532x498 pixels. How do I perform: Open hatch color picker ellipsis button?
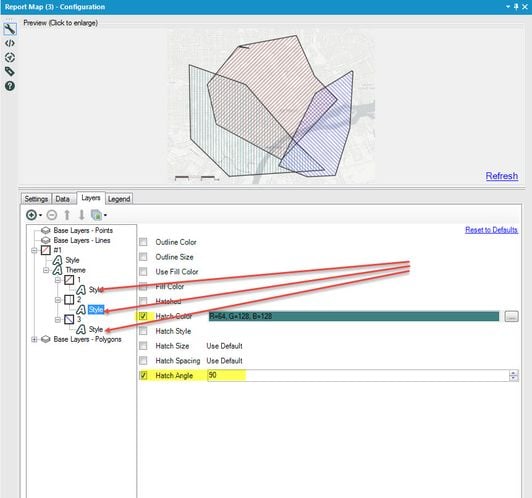[511, 316]
